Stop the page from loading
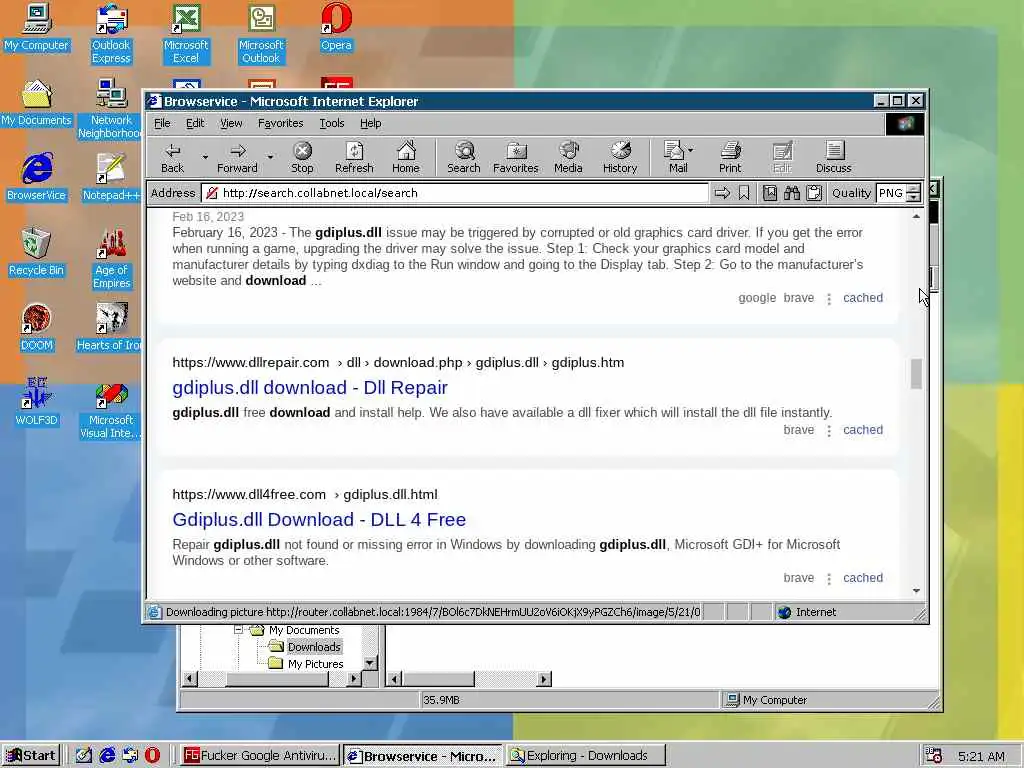 [302, 157]
